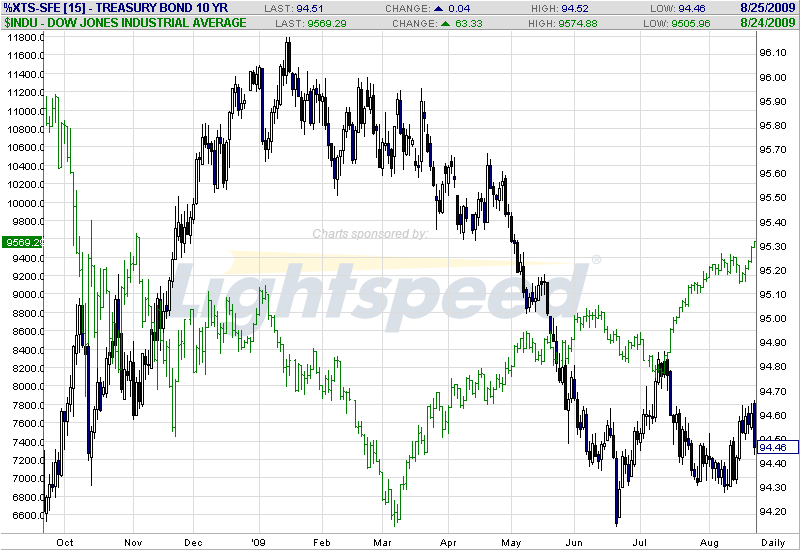Click the Daily interval label
The width and height of the screenshot is (800, 550).
coord(773,542)
